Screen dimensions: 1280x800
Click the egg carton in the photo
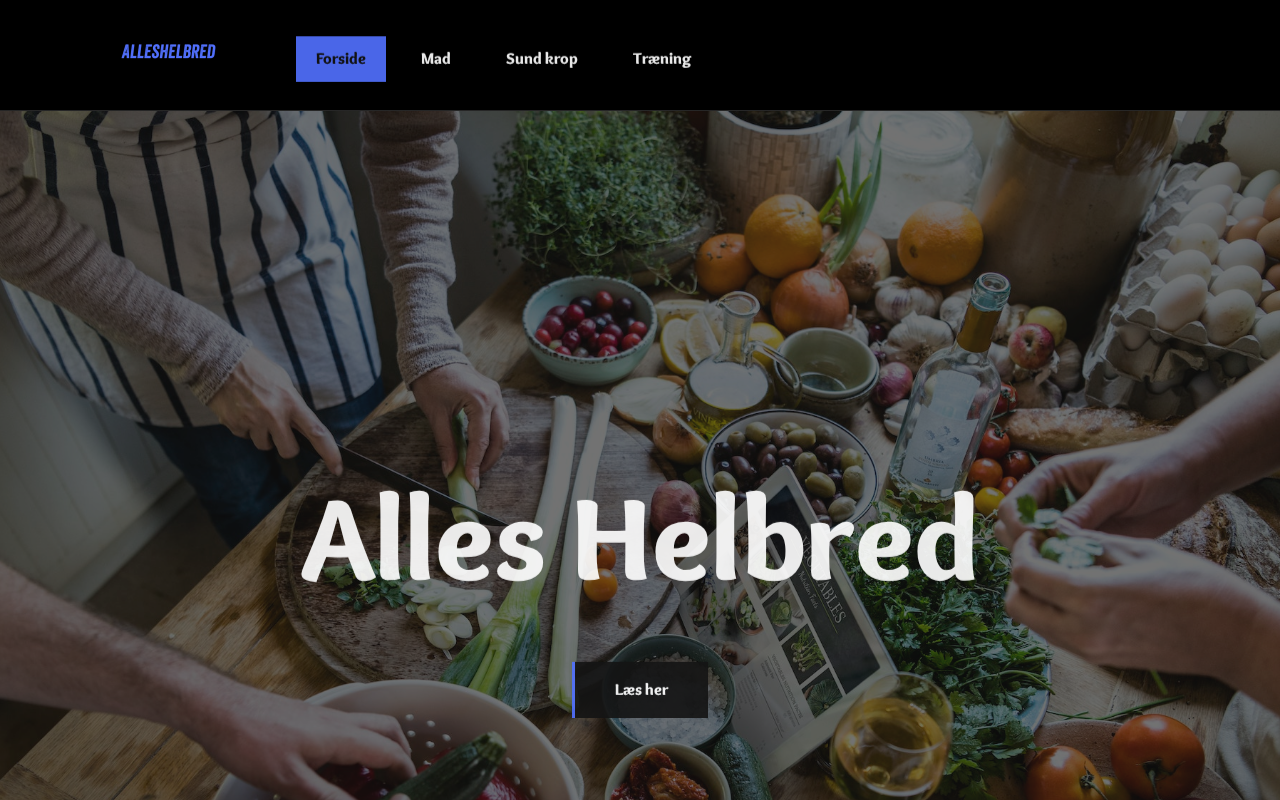point(1185,290)
